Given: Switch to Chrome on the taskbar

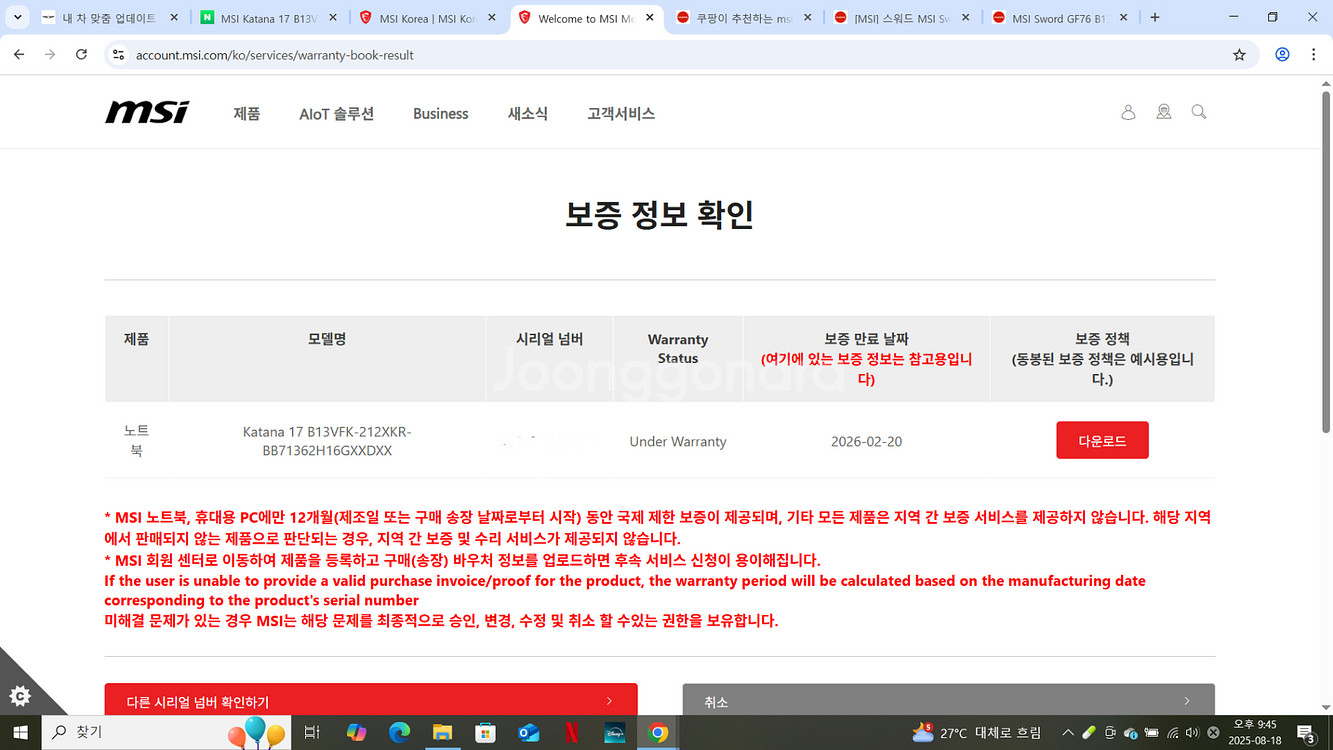Looking at the screenshot, I should (x=658, y=733).
